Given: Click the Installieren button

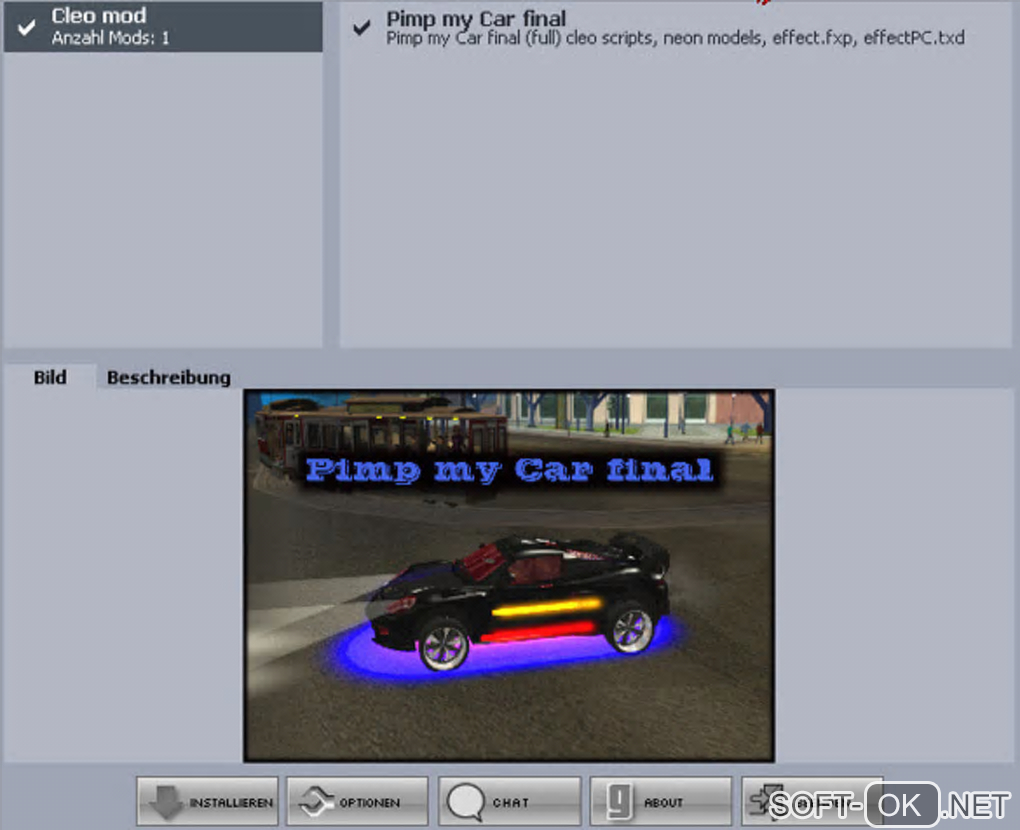Looking at the screenshot, I should click(x=208, y=801).
